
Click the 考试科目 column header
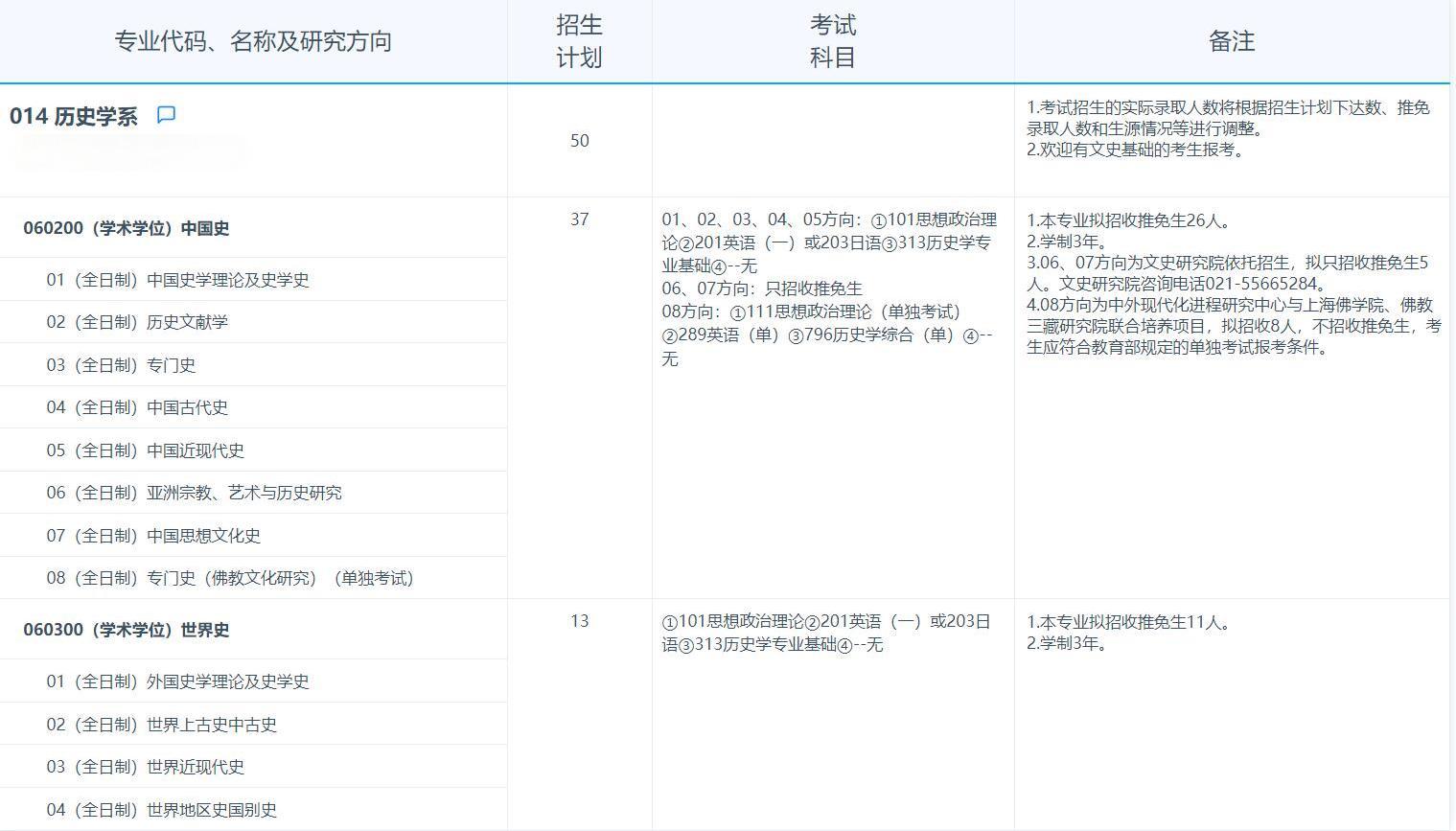coord(830,40)
